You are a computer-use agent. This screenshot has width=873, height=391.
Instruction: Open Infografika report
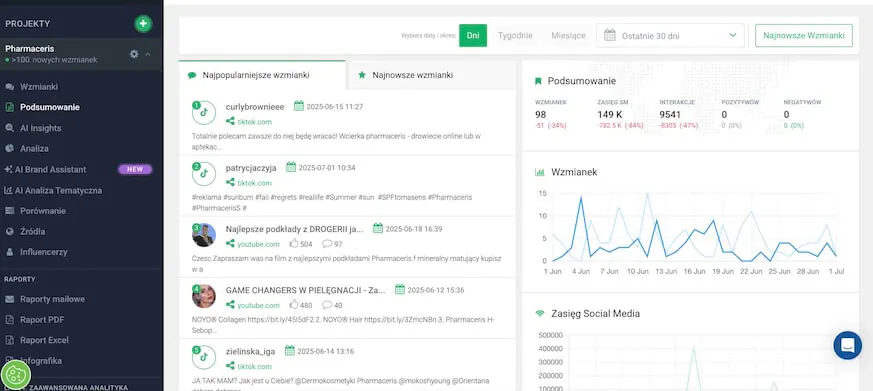(x=41, y=360)
